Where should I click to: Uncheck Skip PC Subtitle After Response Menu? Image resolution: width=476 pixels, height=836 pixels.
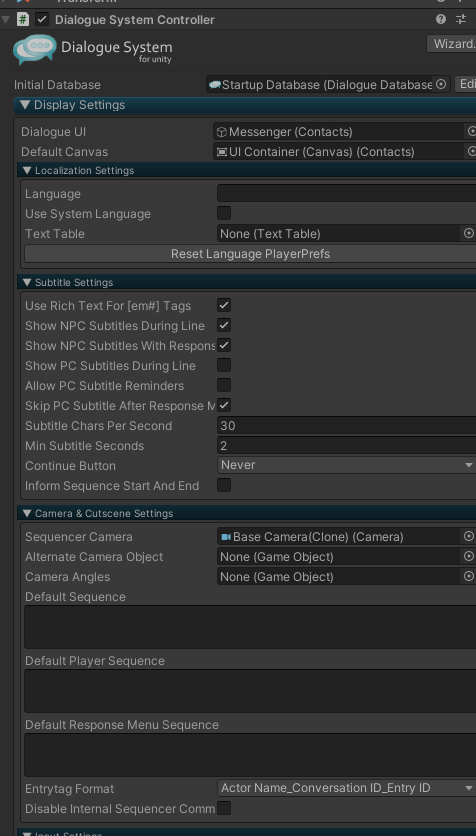(224, 405)
